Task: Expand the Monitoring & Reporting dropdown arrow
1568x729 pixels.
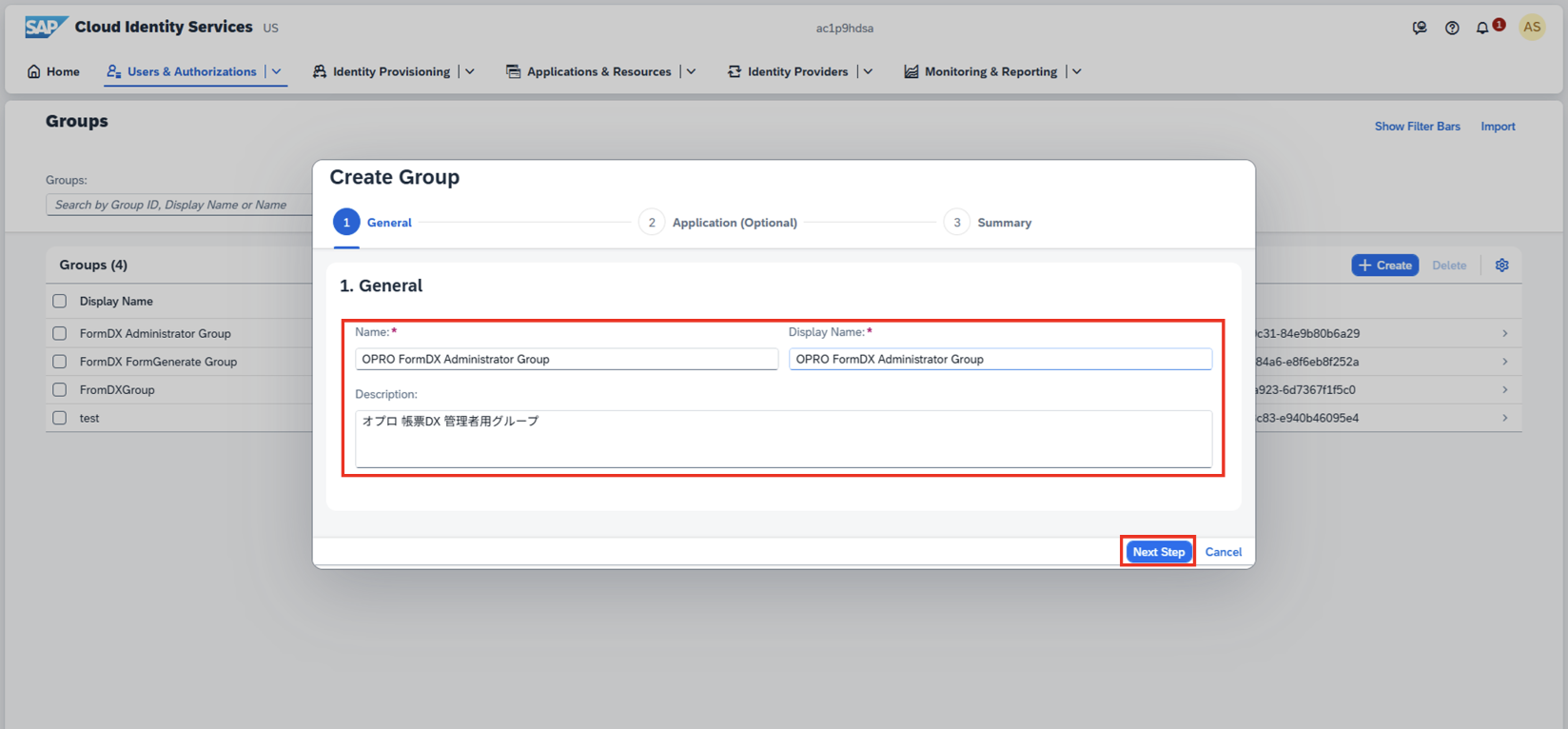Action: (x=1076, y=71)
